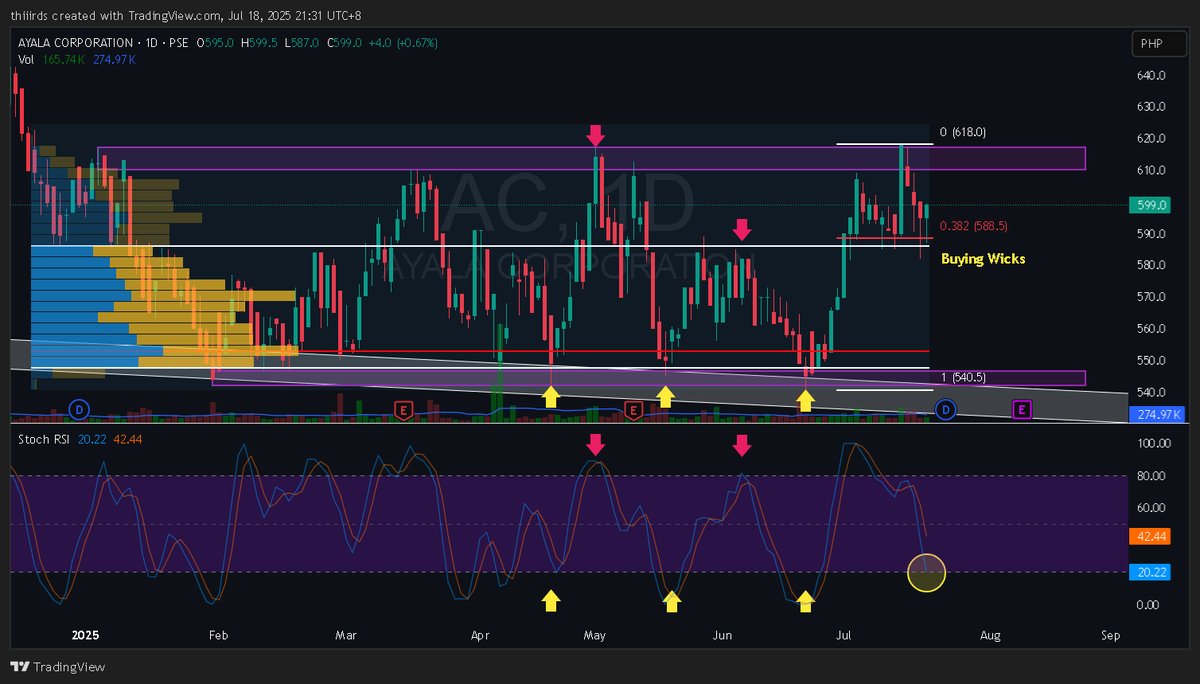The image size is (1200, 684).
Task: Click 620.0 on the price axis
Action: pyautogui.click(x=1151, y=139)
